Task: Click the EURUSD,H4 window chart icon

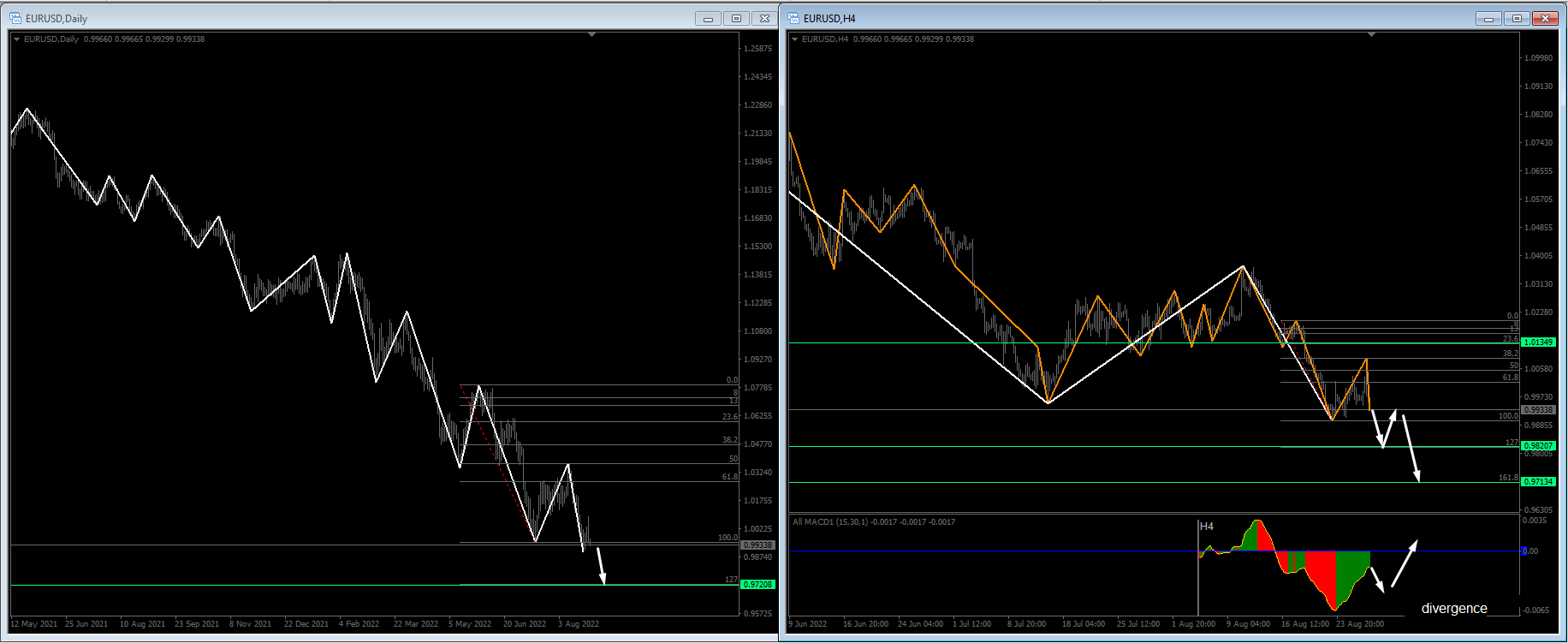Action: pyautogui.click(x=793, y=18)
